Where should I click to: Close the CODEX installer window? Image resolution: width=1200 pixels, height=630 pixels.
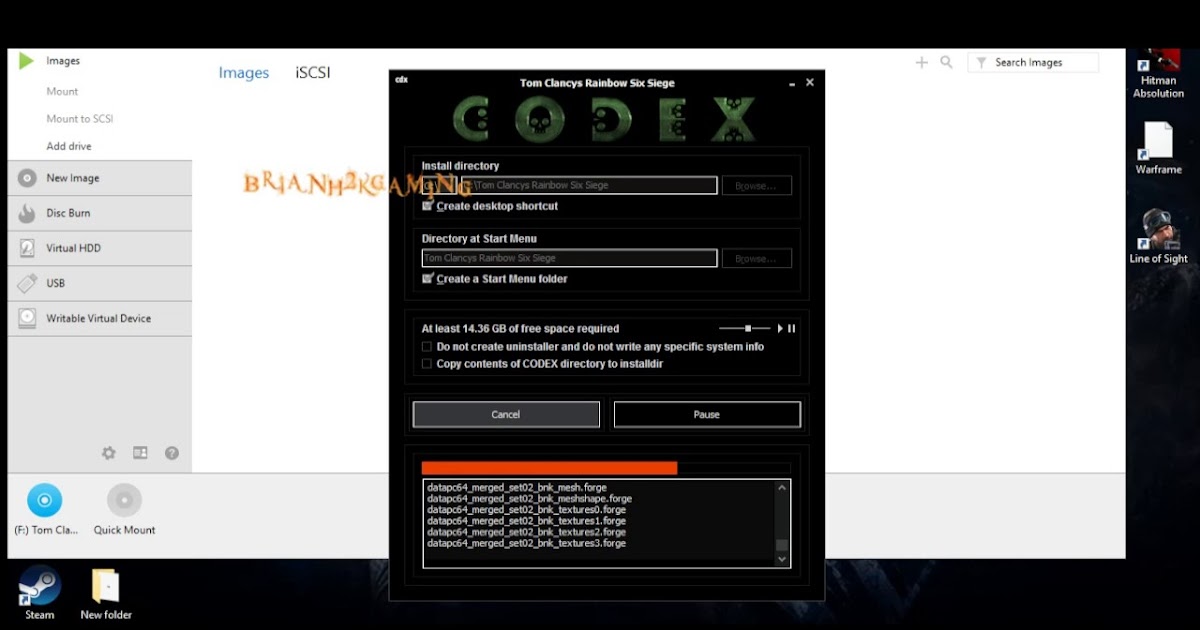810,82
